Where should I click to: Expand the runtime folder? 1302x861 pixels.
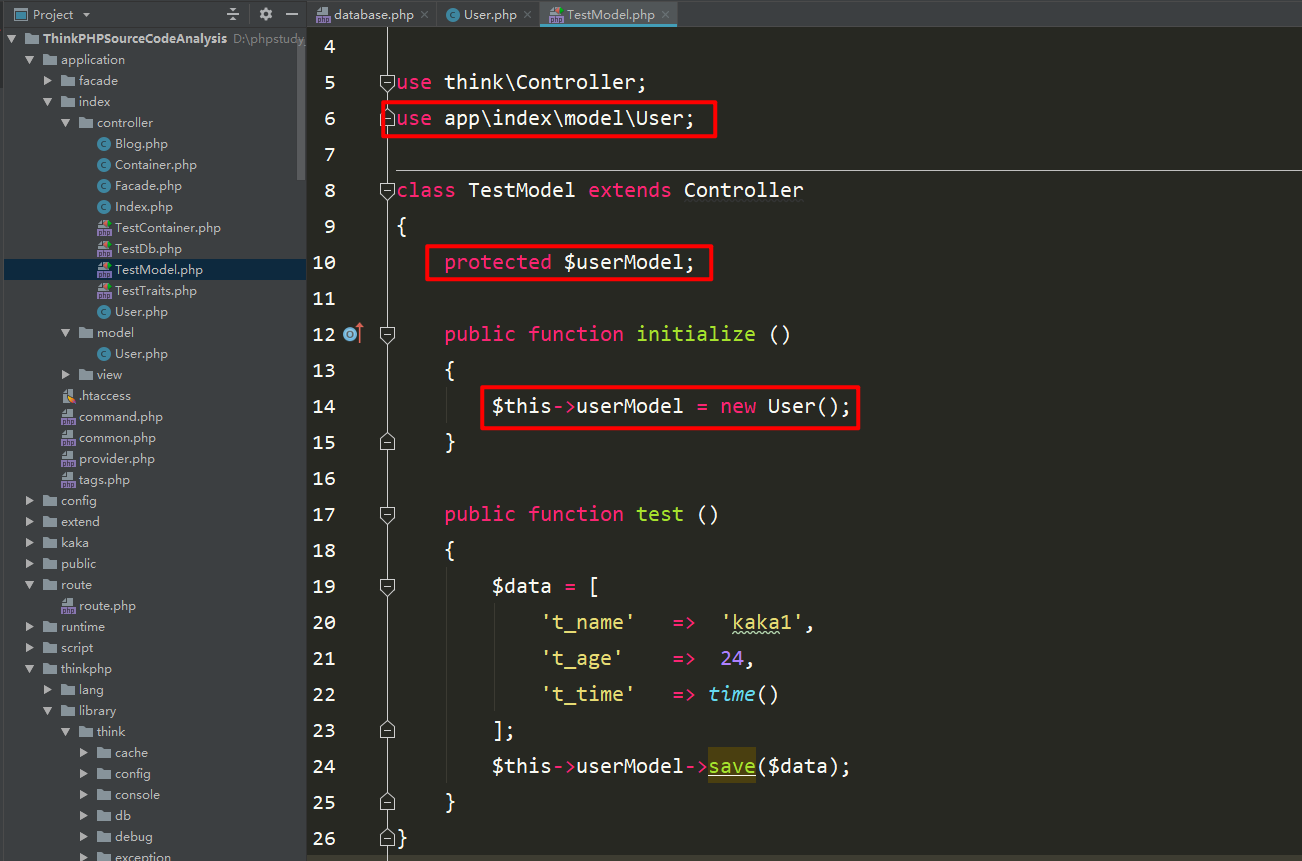pos(30,627)
